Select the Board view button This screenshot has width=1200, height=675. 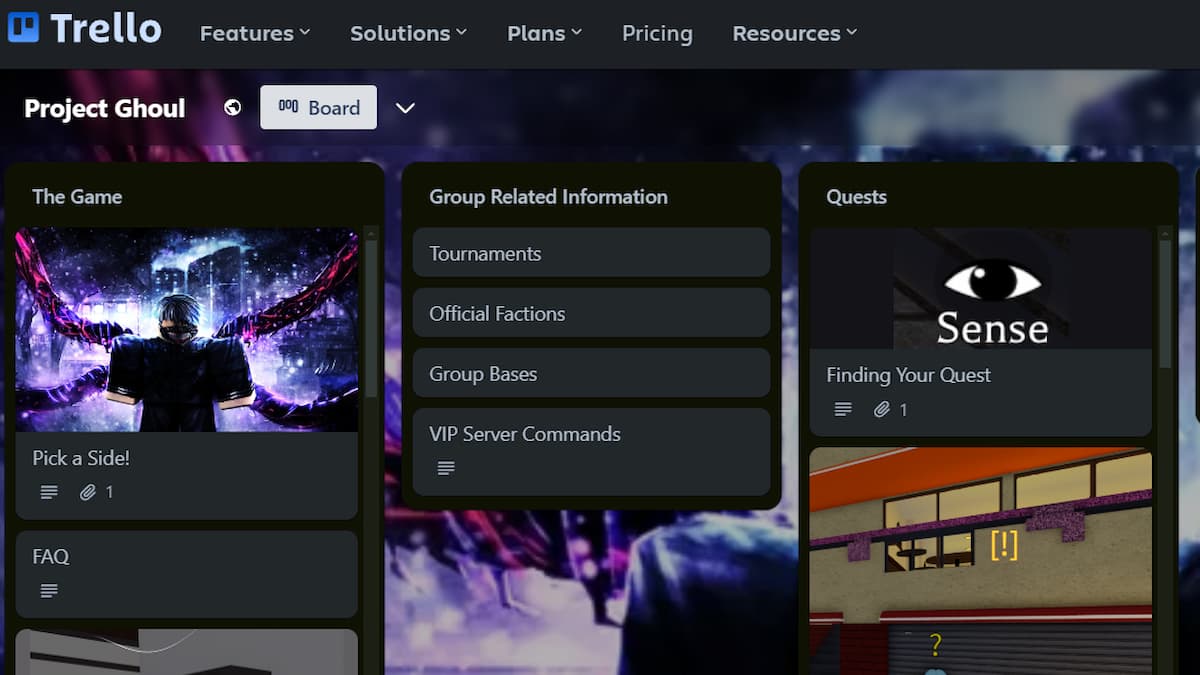coord(318,108)
